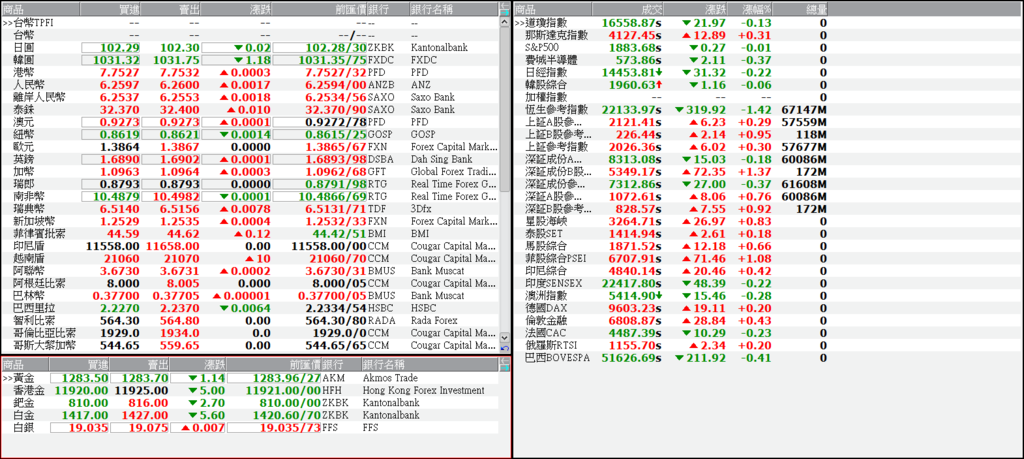Select the 紐幣 currency row

pyautogui.click(x=249, y=135)
